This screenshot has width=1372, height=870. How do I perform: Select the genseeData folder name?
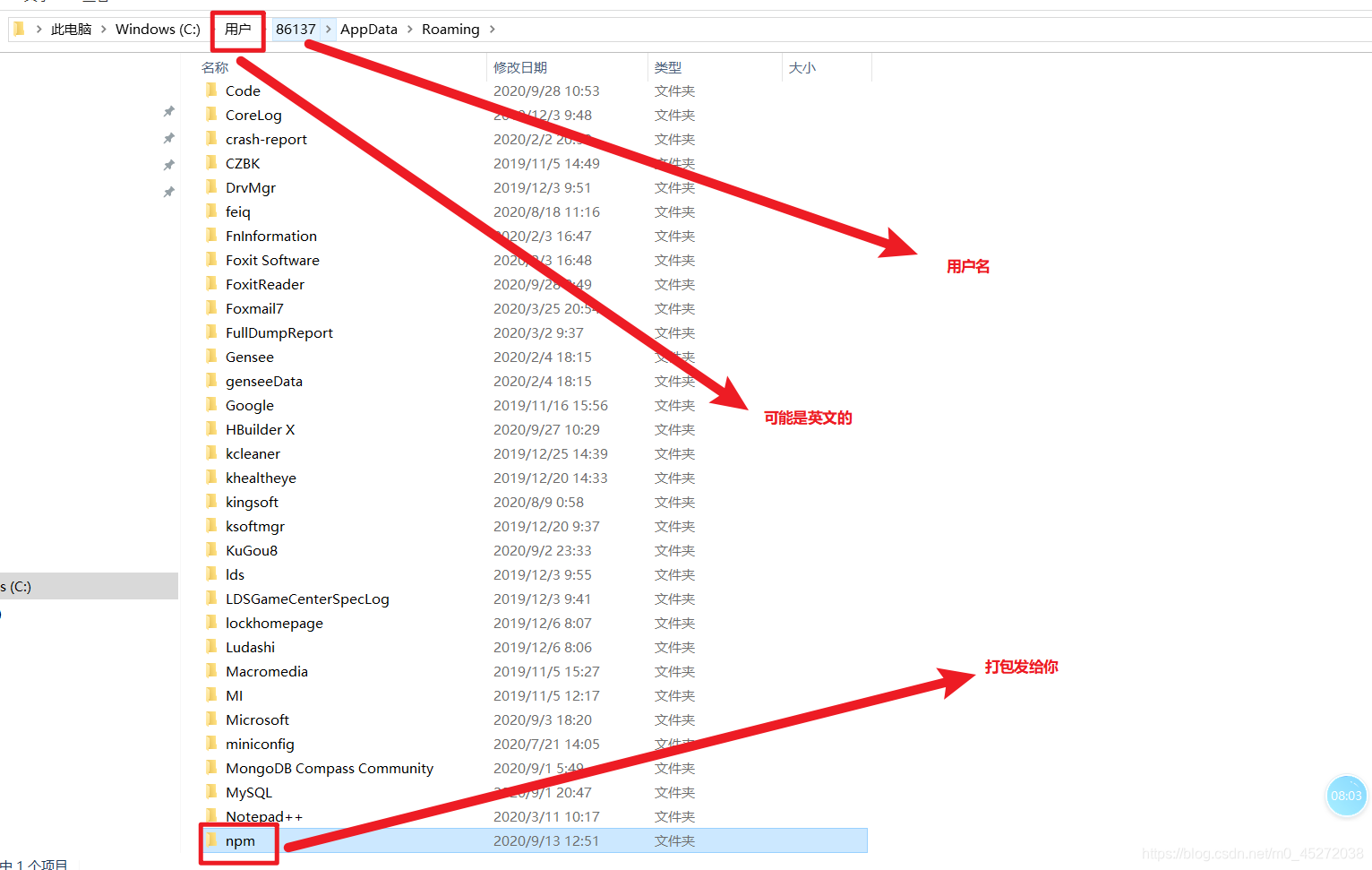(x=264, y=381)
